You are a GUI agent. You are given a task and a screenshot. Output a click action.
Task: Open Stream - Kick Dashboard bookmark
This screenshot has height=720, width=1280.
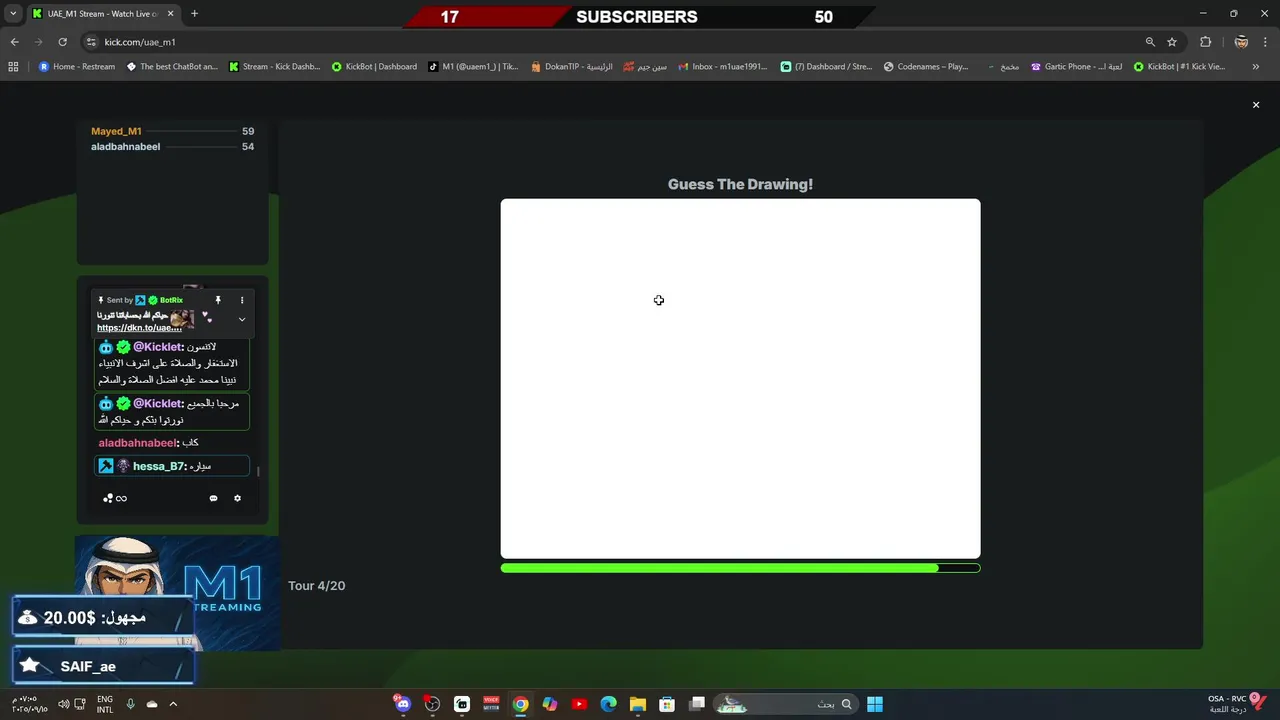275,67
